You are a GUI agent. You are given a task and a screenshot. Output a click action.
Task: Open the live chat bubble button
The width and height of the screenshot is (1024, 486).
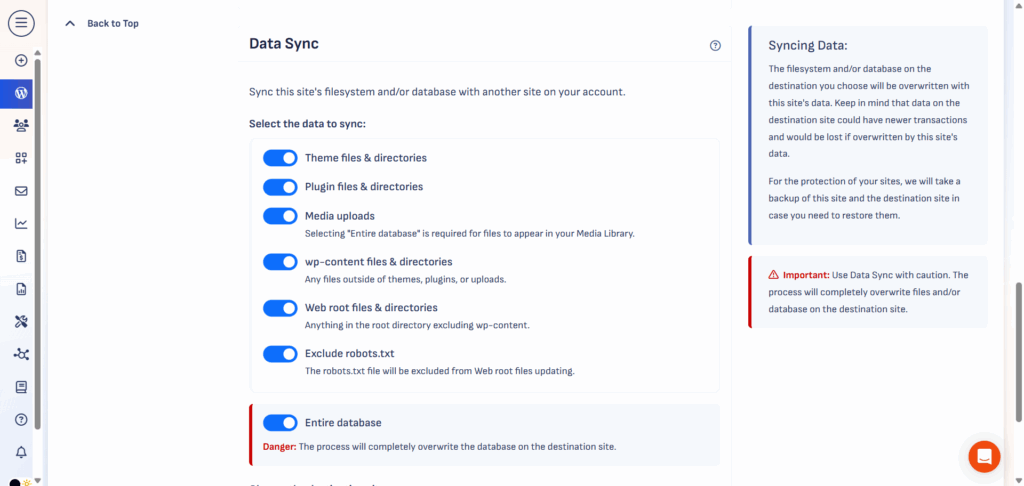click(x=984, y=456)
